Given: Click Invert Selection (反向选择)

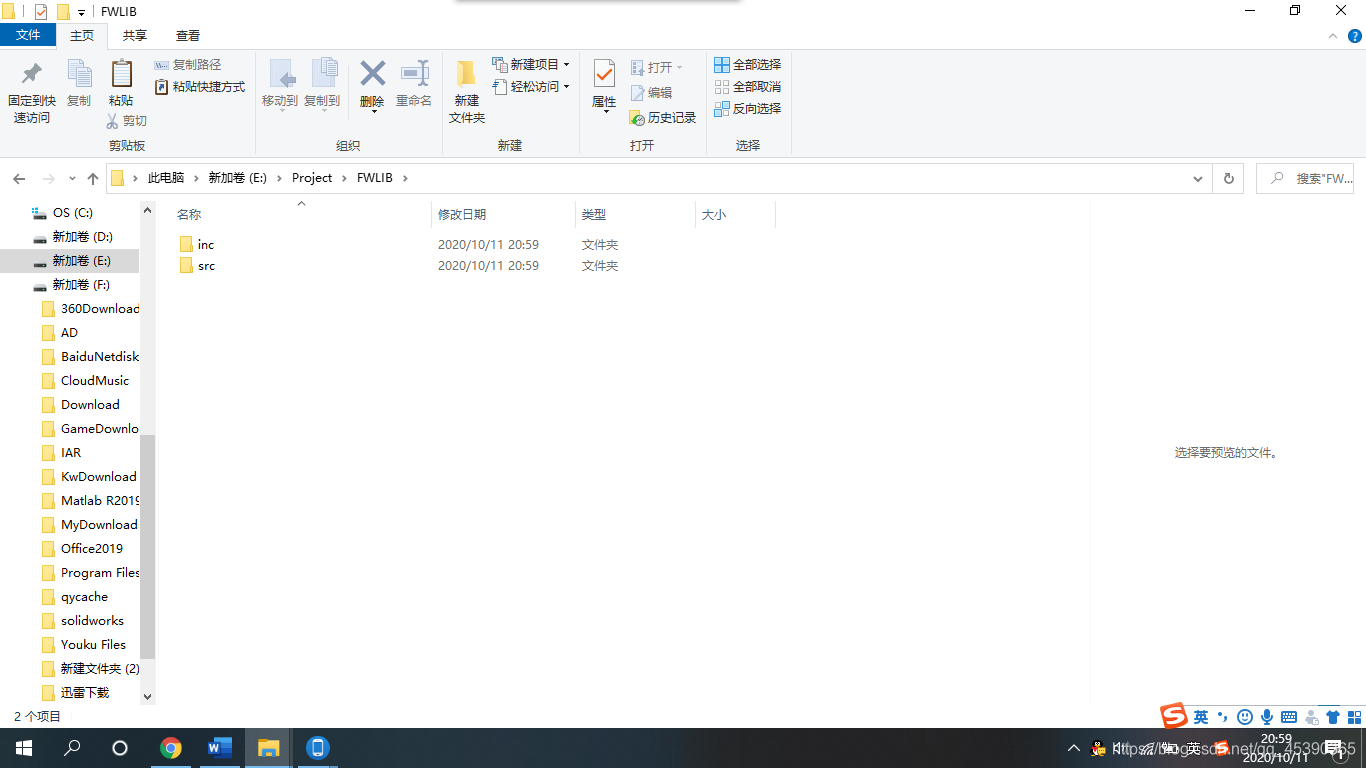Looking at the screenshot, I should (748, 109).
